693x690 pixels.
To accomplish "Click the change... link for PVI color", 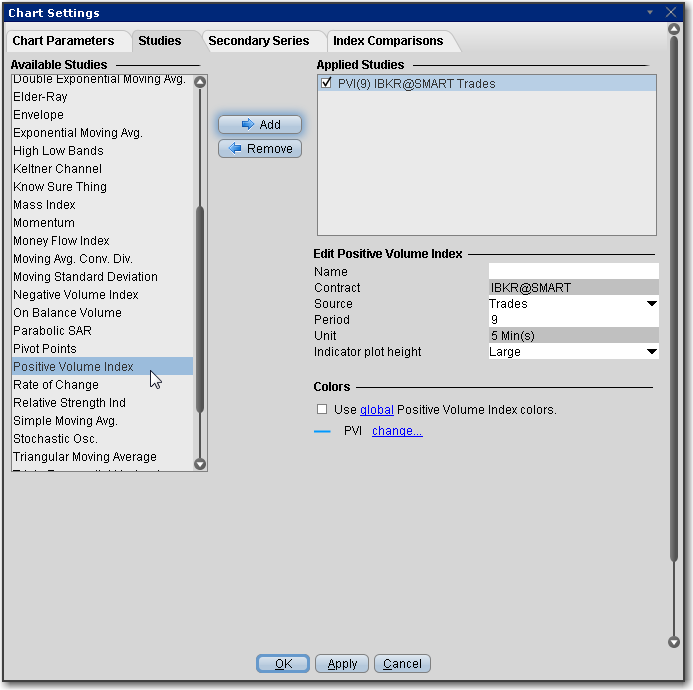I will click(x=397, y=431).
